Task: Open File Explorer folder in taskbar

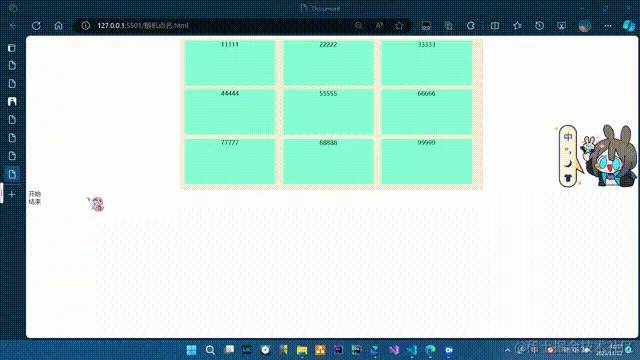Action: pos(302,350)
